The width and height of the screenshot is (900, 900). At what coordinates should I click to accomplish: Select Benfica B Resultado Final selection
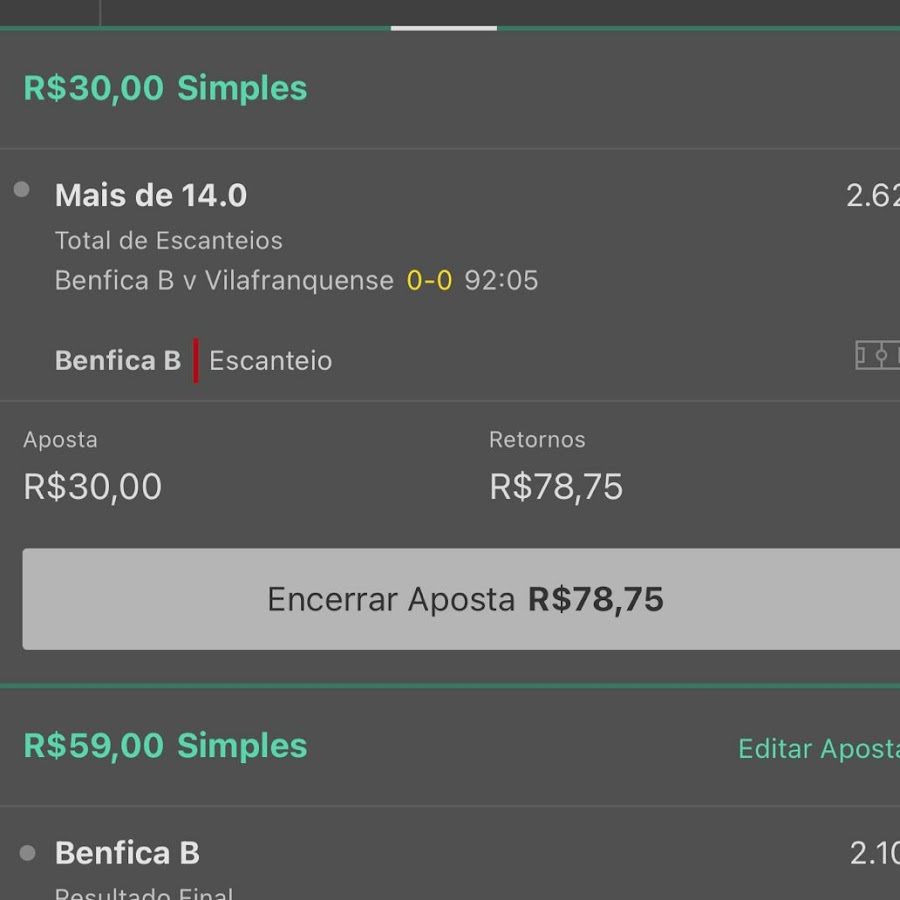pyautogui.click(x=127, y=853)
